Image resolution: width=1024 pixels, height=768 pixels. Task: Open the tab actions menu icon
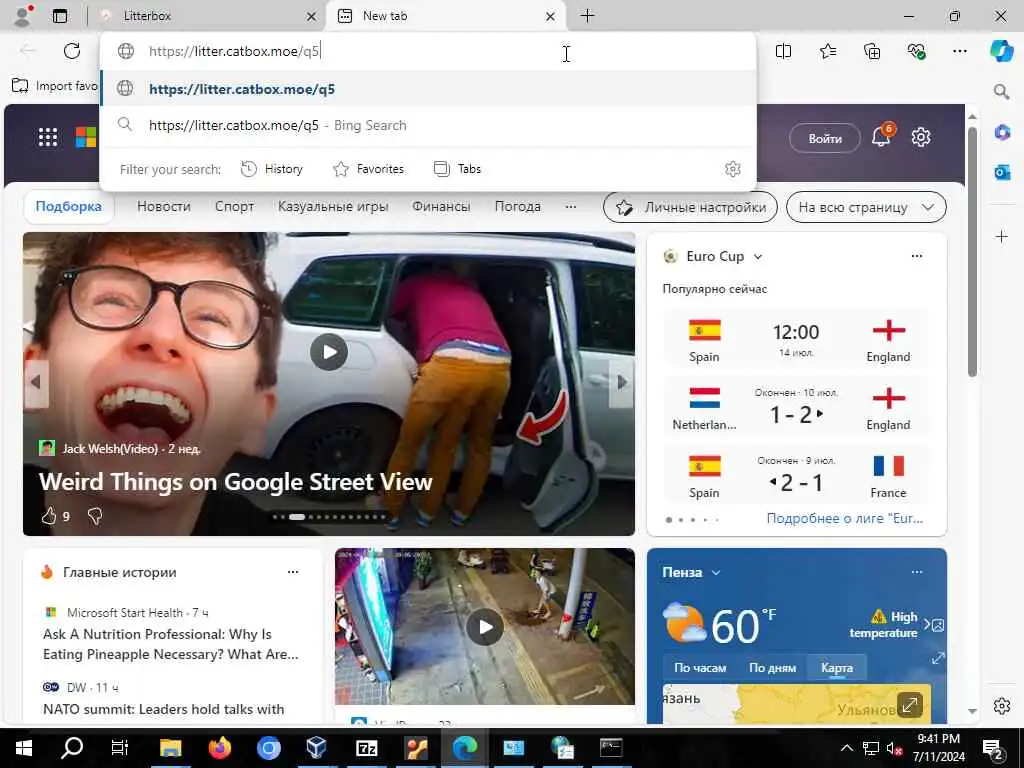point(60,16)
